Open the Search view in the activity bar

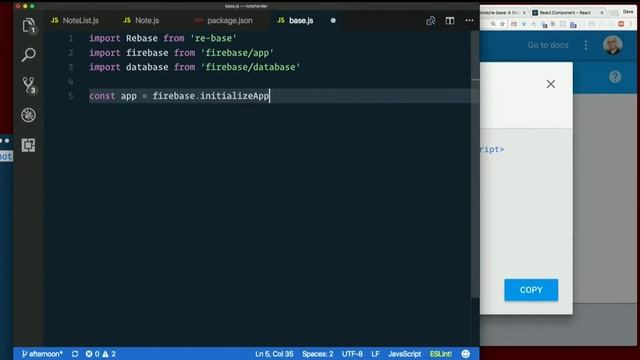28,55
